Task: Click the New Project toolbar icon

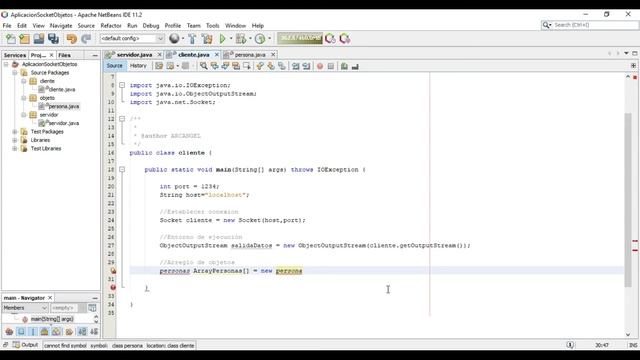Action: pos(24,39)
